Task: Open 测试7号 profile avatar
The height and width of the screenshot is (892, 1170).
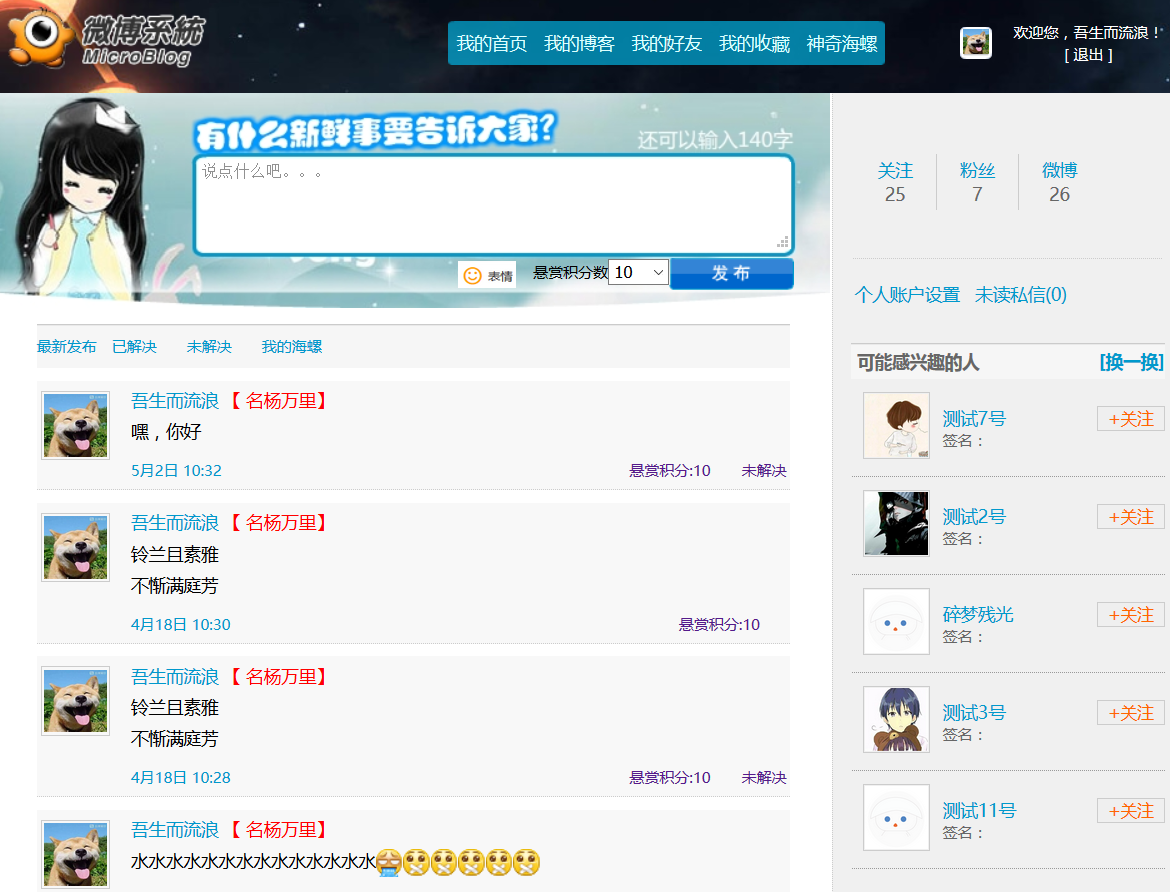Action: click(896, 425)
